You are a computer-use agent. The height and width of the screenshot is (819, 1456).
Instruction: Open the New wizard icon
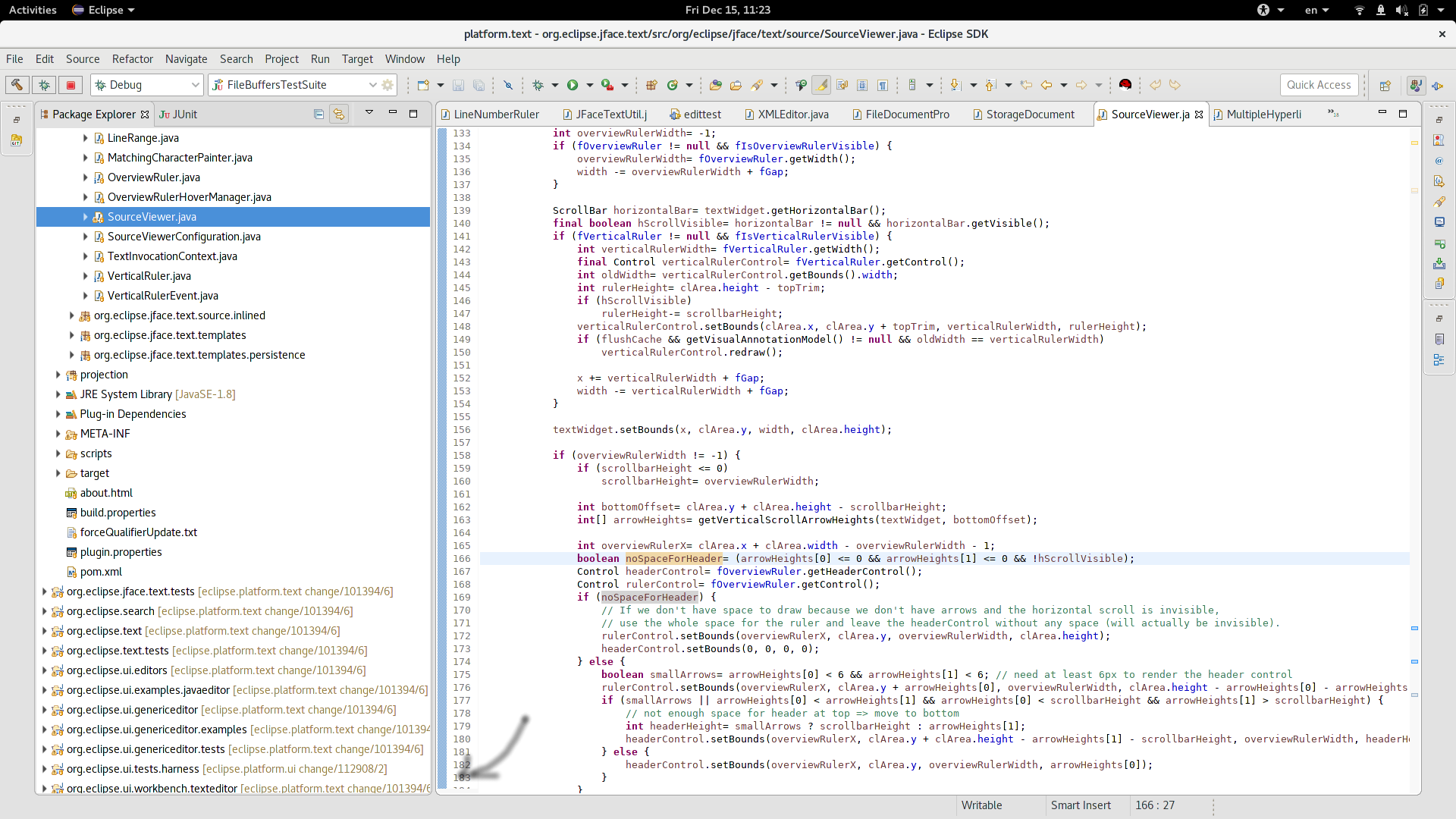pyautogui.click(x=423, y=85)
